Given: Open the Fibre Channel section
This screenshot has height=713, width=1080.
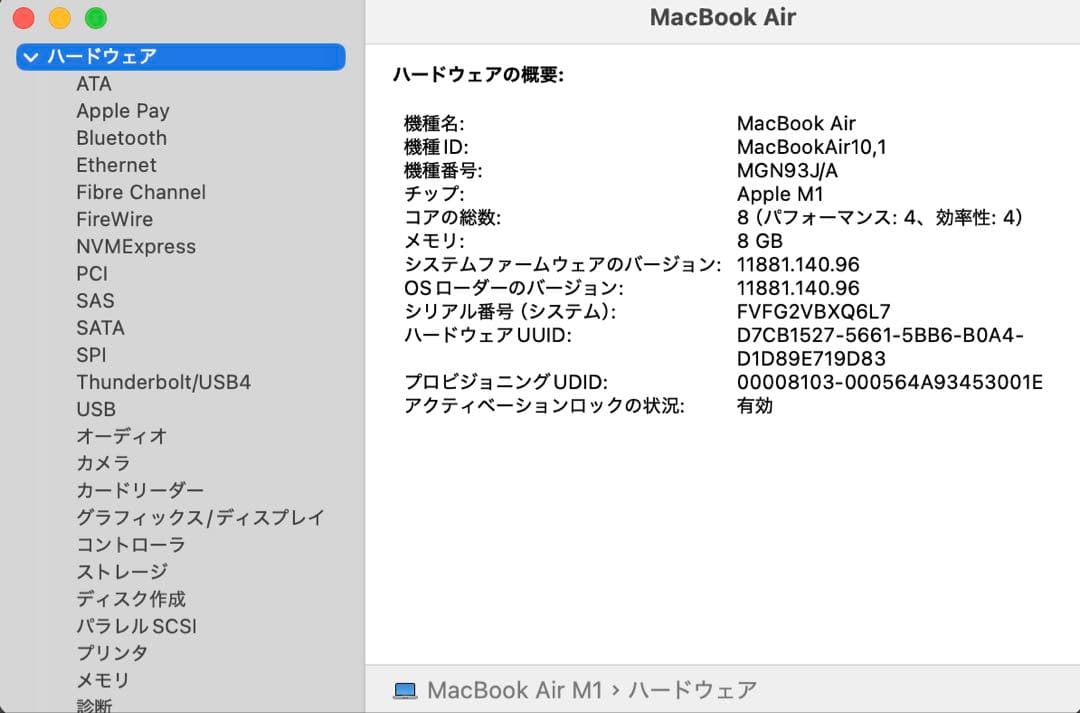Looking at the screenshot, I should 140,192.
